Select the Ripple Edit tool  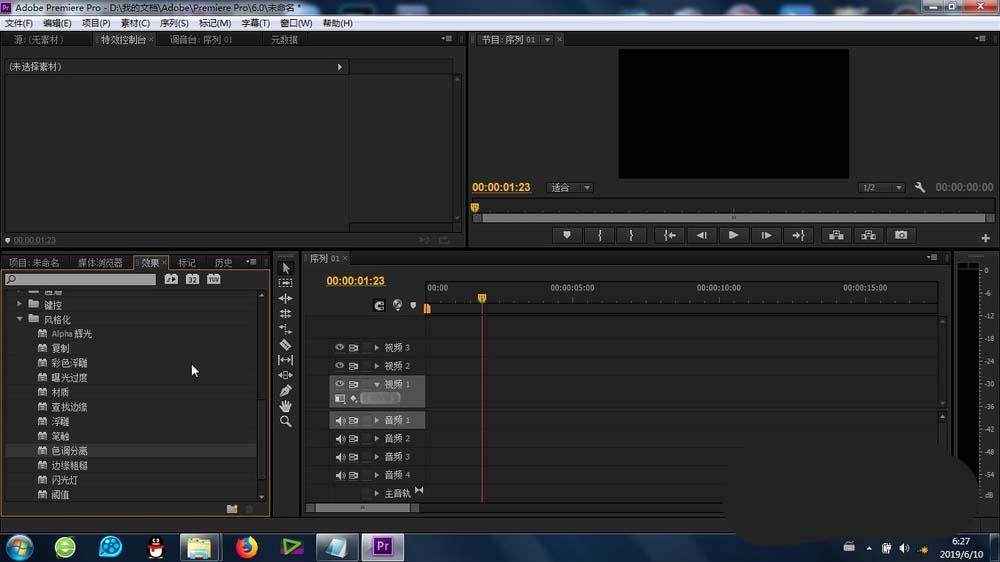click(x=286, y=298)
